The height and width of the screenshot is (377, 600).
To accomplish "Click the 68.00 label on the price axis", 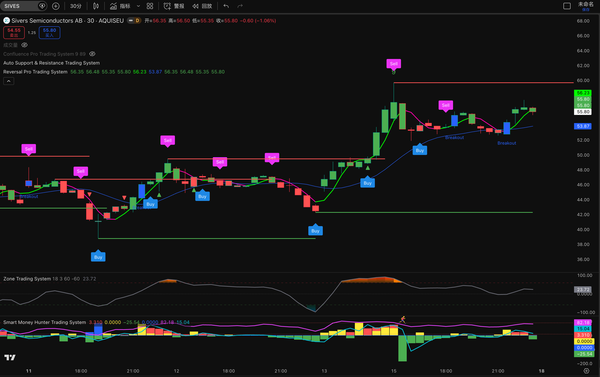I will pos(583,21).
